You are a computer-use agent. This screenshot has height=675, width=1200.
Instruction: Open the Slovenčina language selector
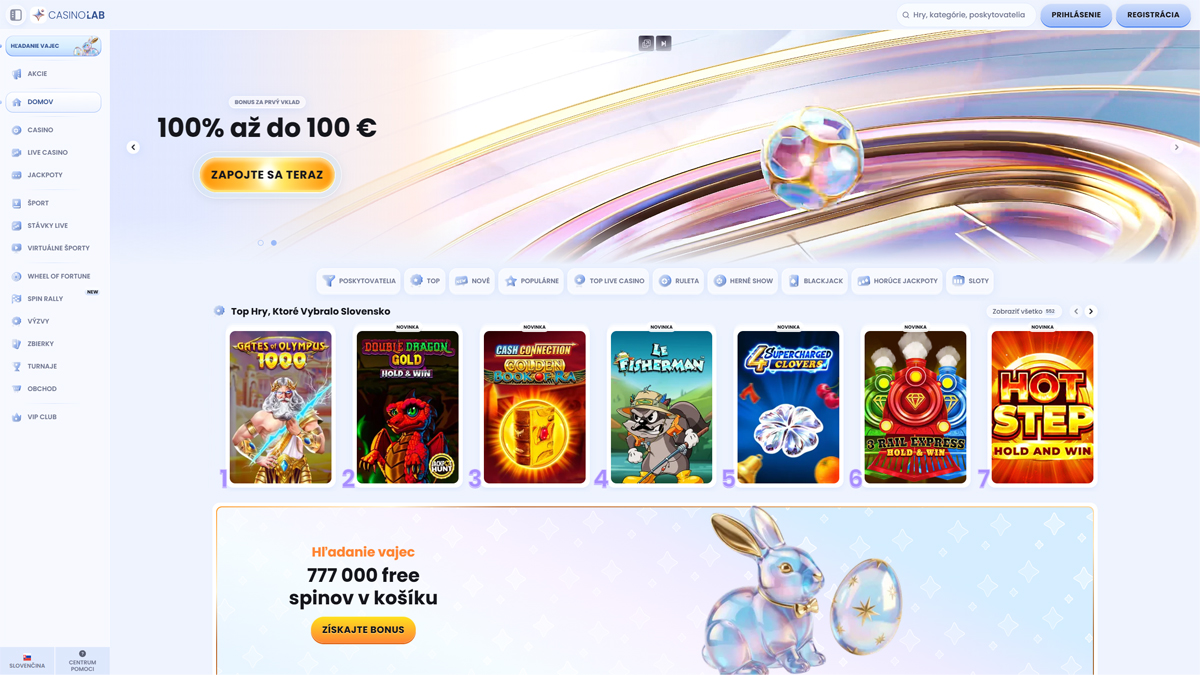(x=27, y=661)
